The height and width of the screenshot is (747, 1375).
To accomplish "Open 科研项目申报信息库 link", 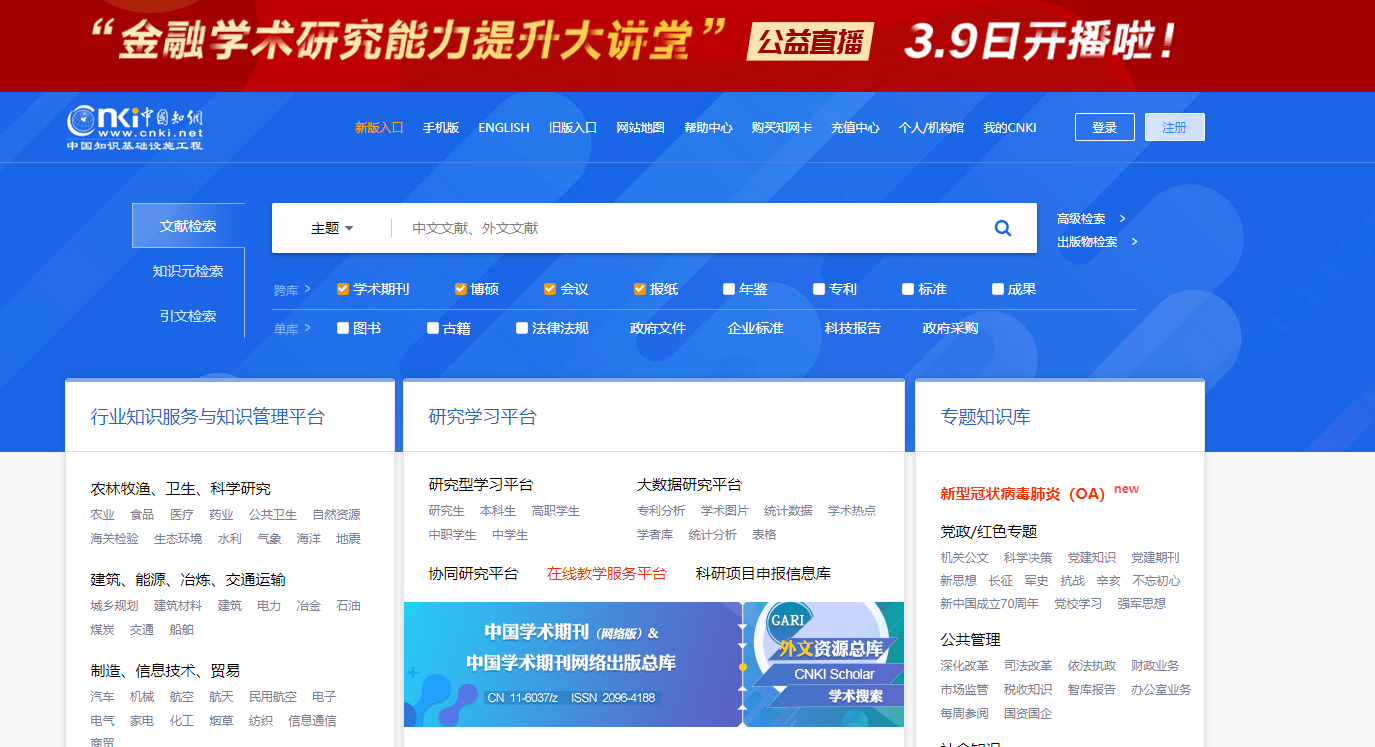I will click(763, 573).
